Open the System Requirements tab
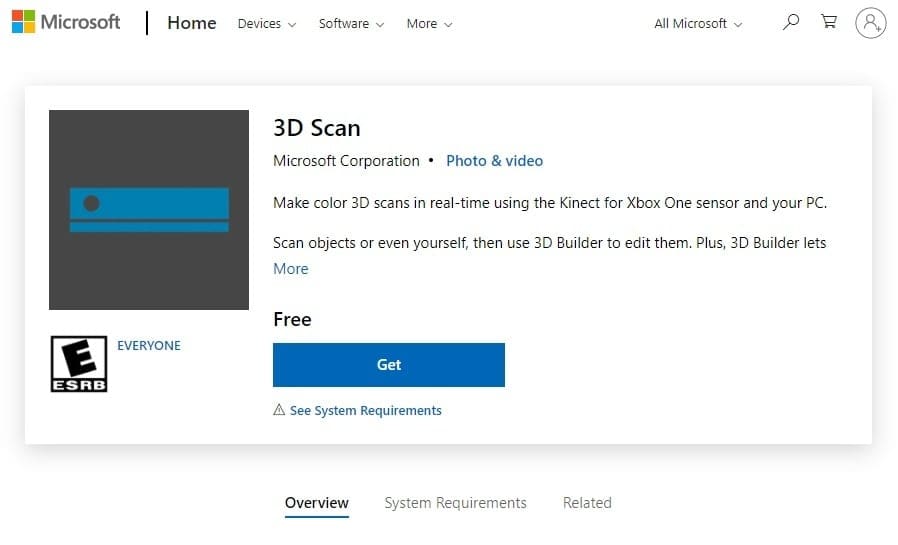This screenshot has height=545, width=898. [455, 503]
